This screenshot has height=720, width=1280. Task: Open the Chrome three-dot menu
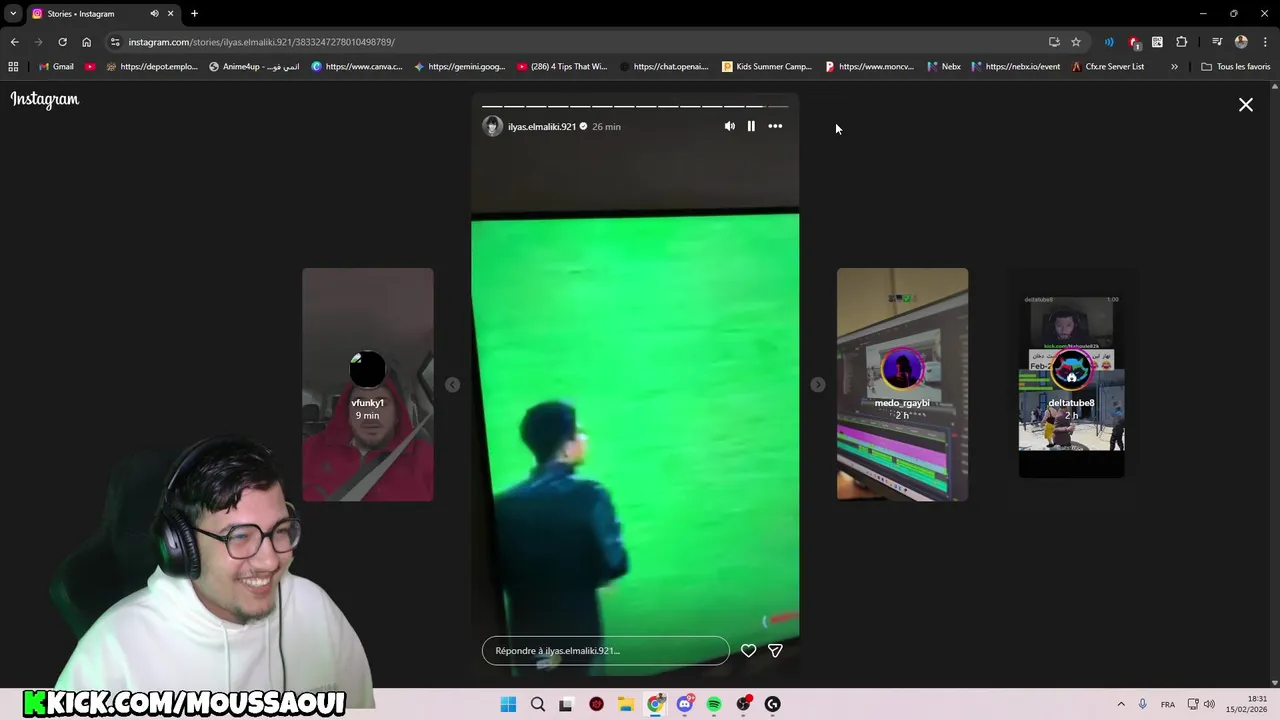pos(1265,42)
